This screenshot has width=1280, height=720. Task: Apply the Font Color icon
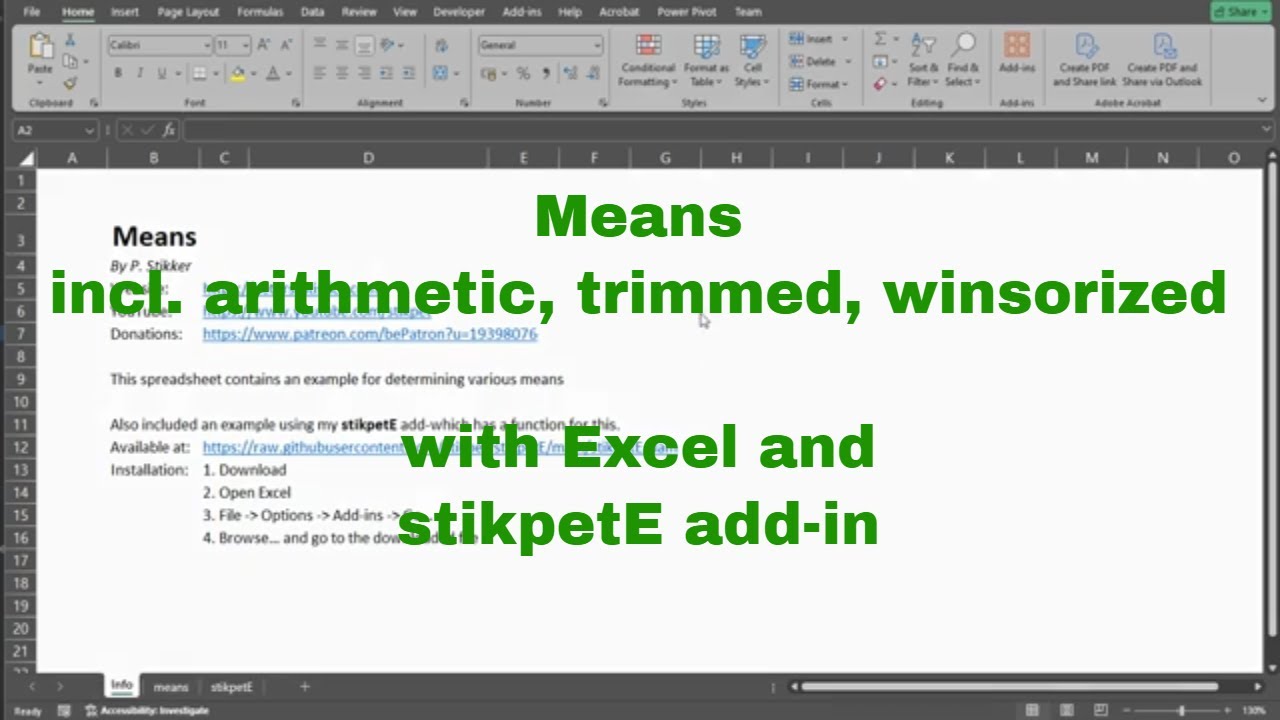(x=273, y=74)
